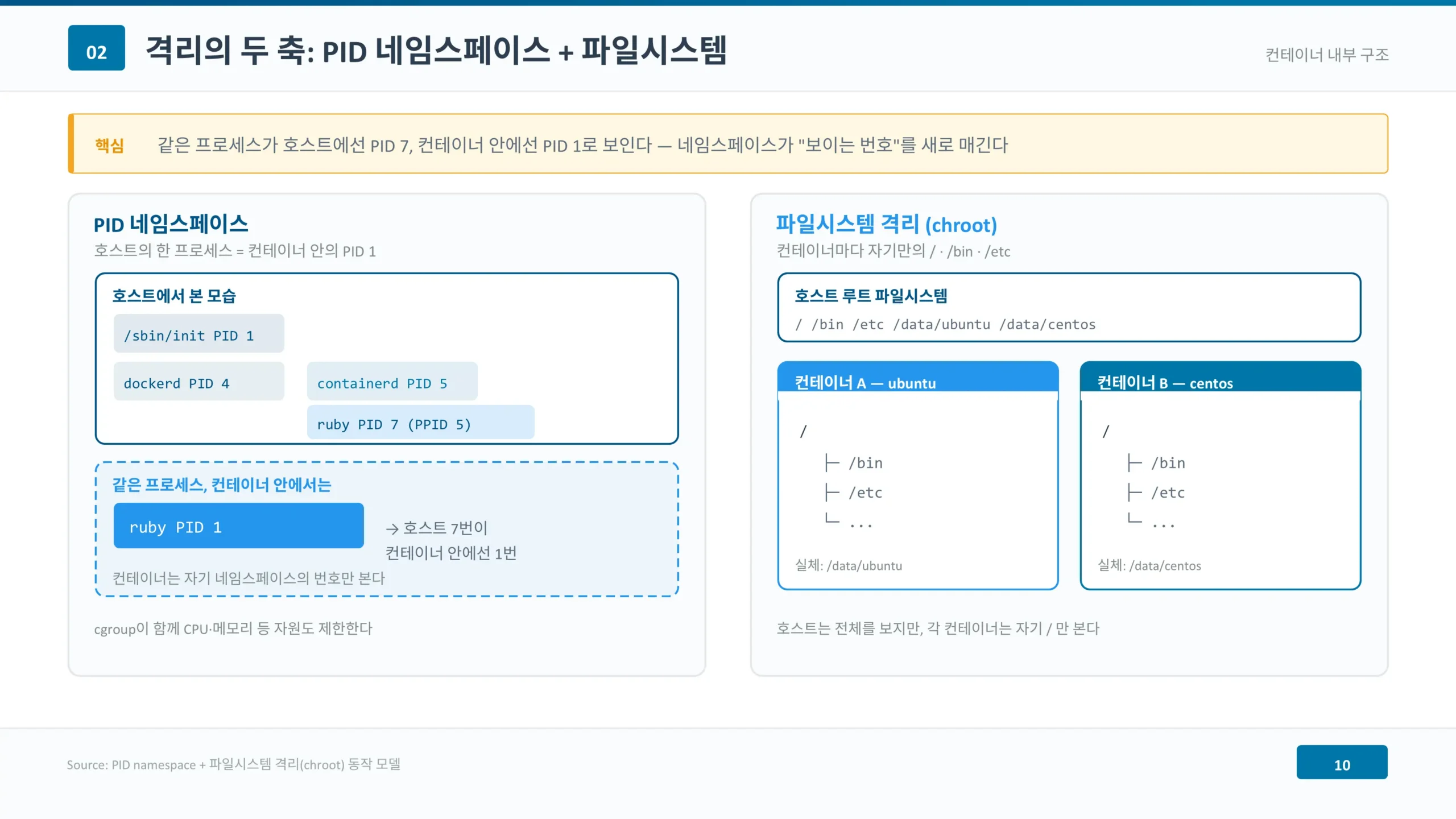
Task: Click the PID 네임스페이스 heading
Action: tap(171, 224)
